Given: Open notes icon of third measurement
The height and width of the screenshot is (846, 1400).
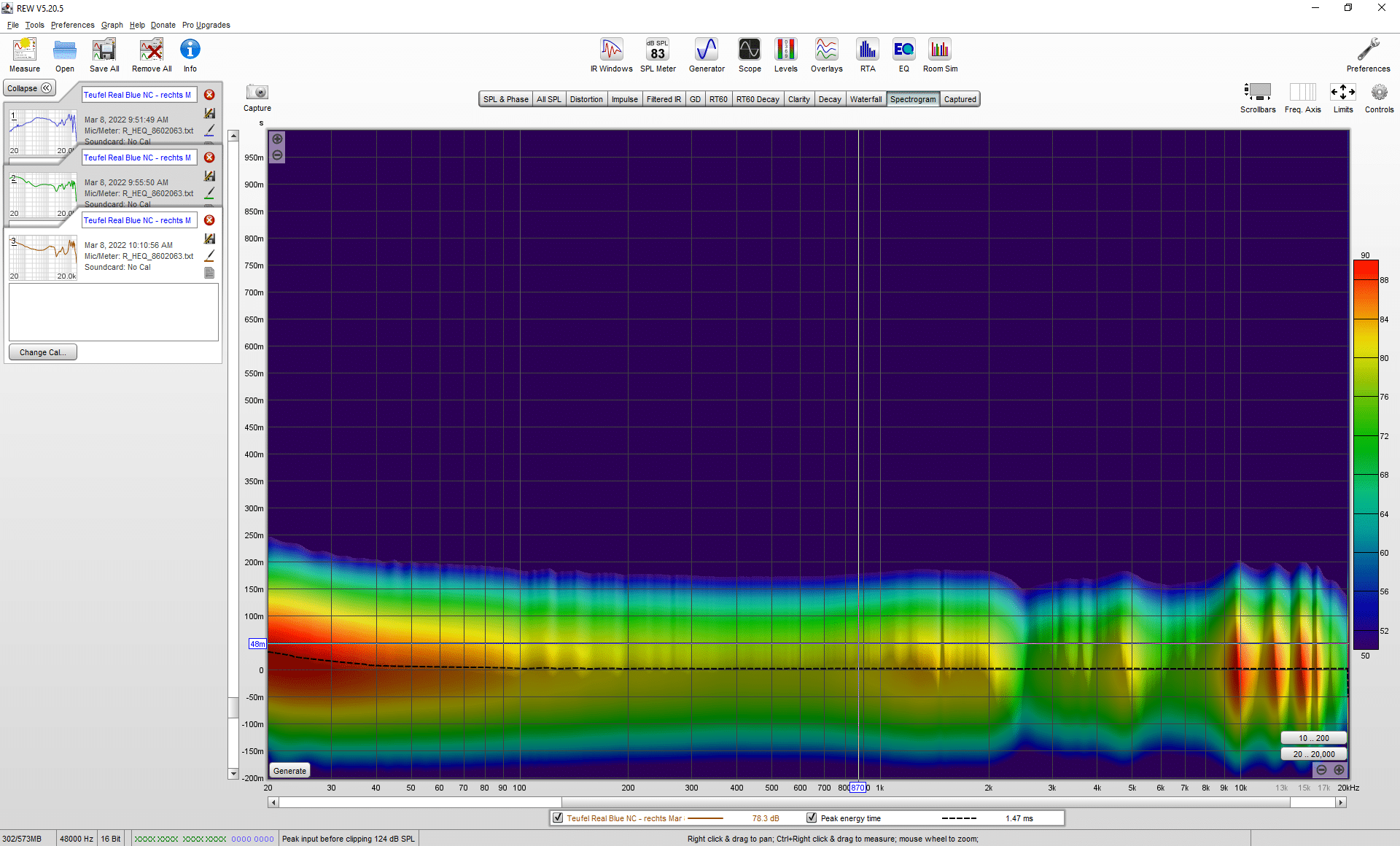Looking at the screenshot, I should [209, 273].
